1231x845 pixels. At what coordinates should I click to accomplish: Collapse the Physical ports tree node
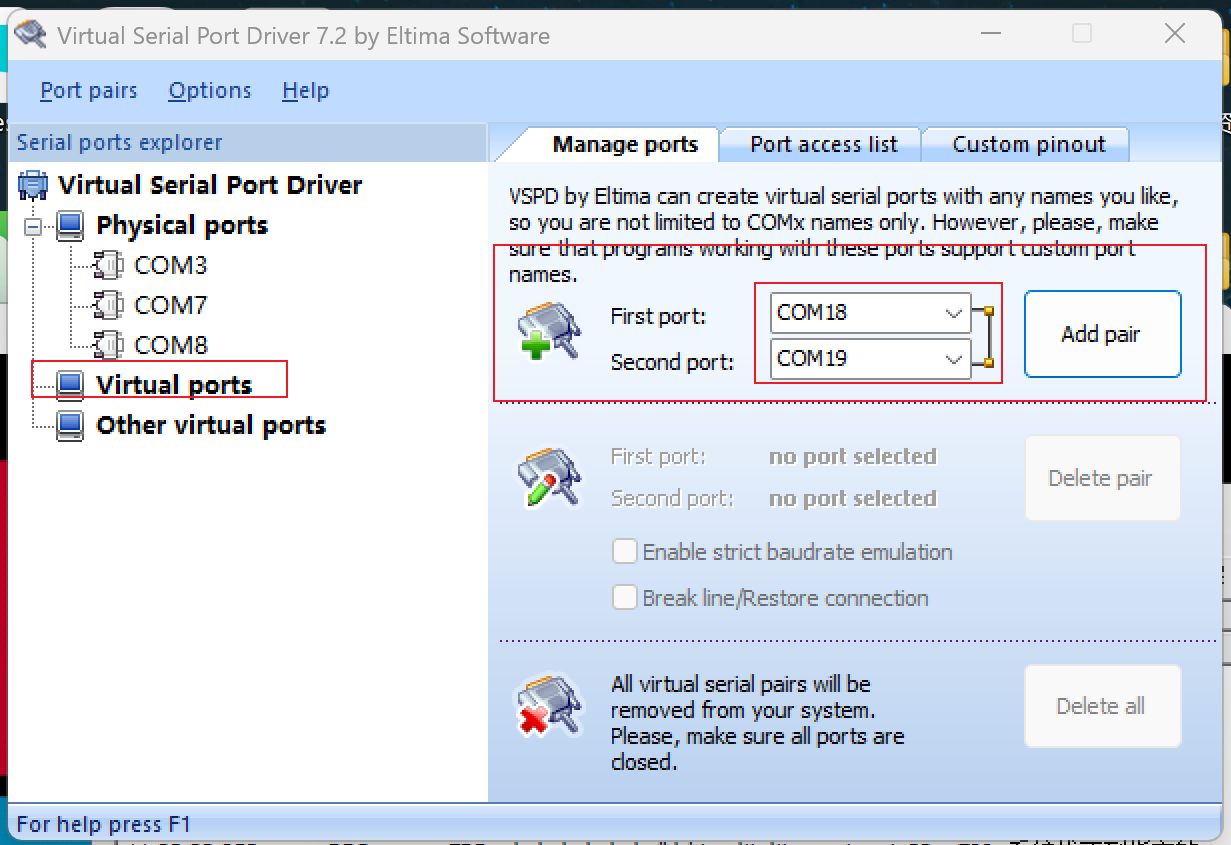pos(35,226)
